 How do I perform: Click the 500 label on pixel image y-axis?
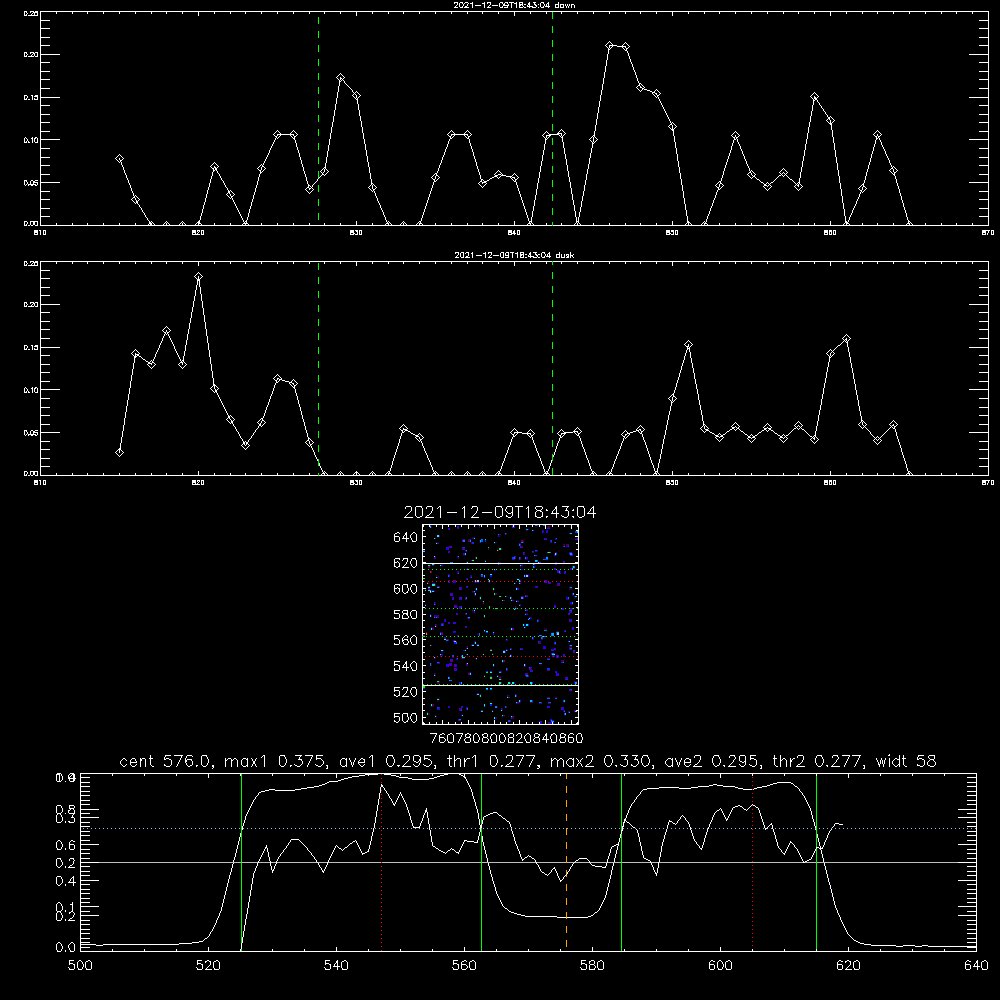(x=406, y=717)
